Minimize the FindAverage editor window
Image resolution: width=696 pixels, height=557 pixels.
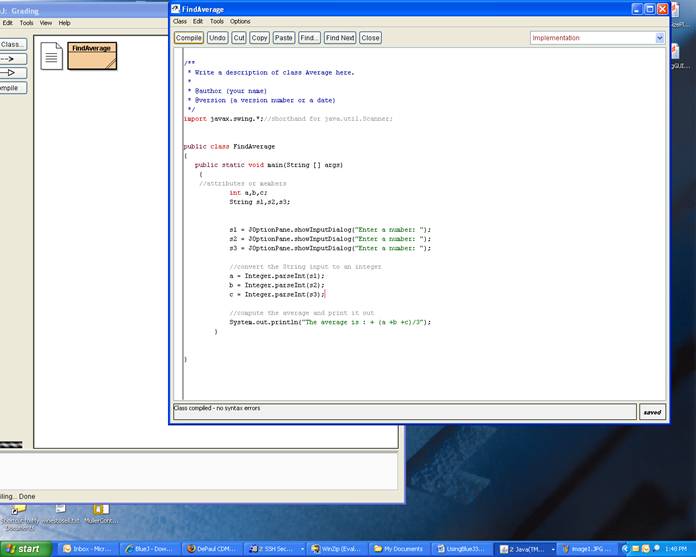click(637, 9)
